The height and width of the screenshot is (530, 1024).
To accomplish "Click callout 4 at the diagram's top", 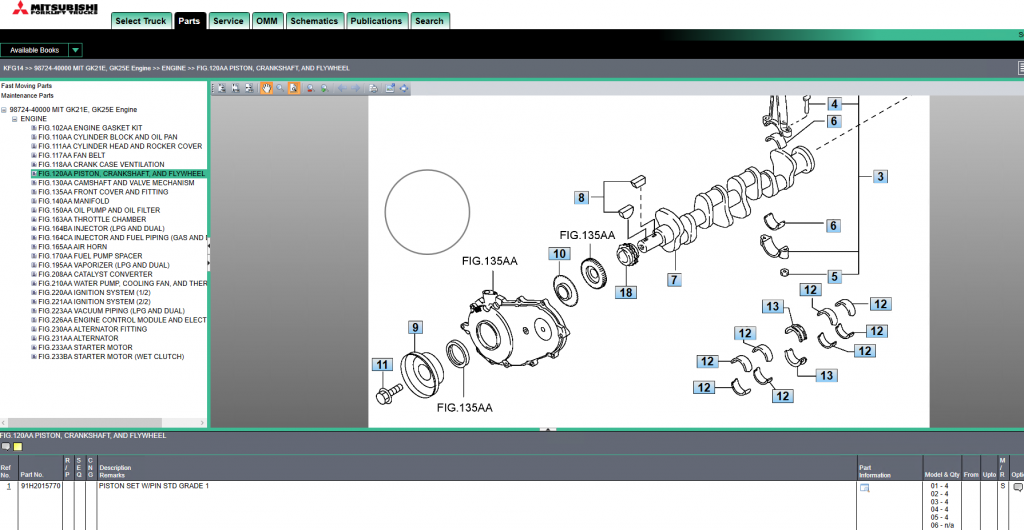I will pos(834,104).
